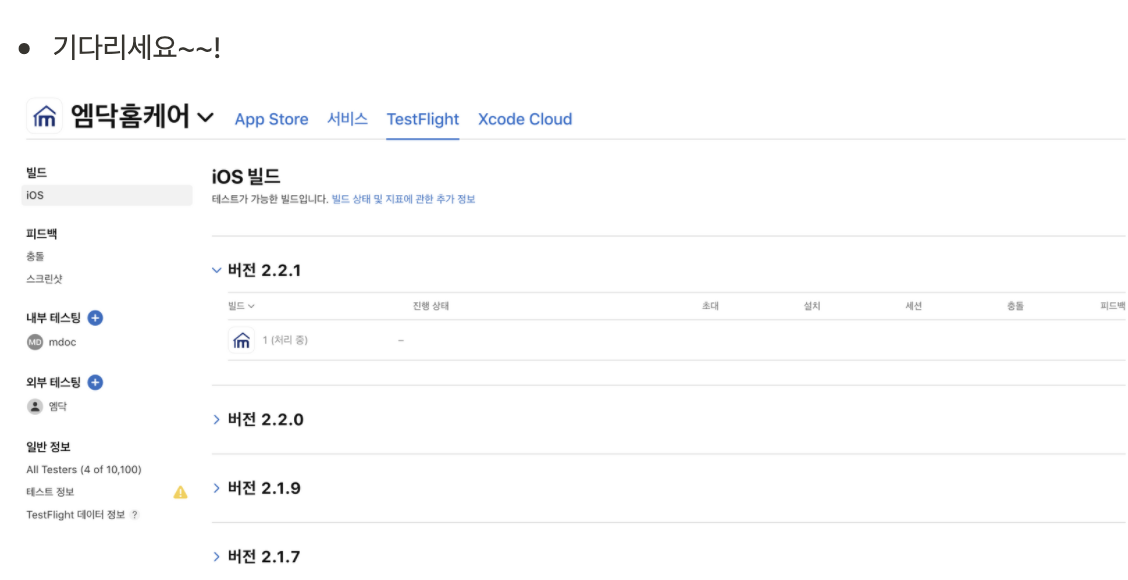This screenshot has width=1128, height=580.
Task: Expand the 버전 2.1.7 section
Action: pyautogui.click(x=217, y=557)
